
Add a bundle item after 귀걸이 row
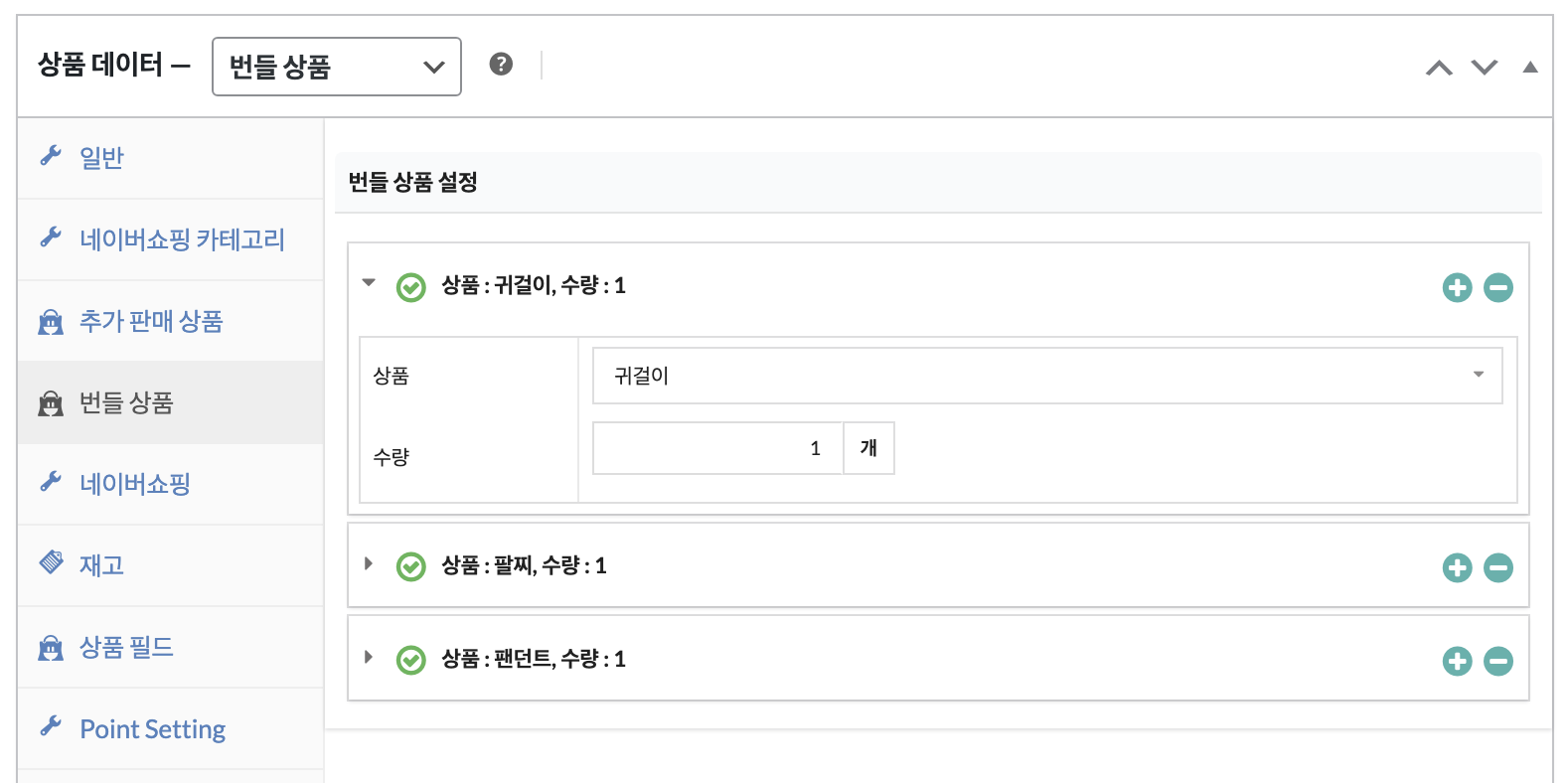coord(1457,288)
